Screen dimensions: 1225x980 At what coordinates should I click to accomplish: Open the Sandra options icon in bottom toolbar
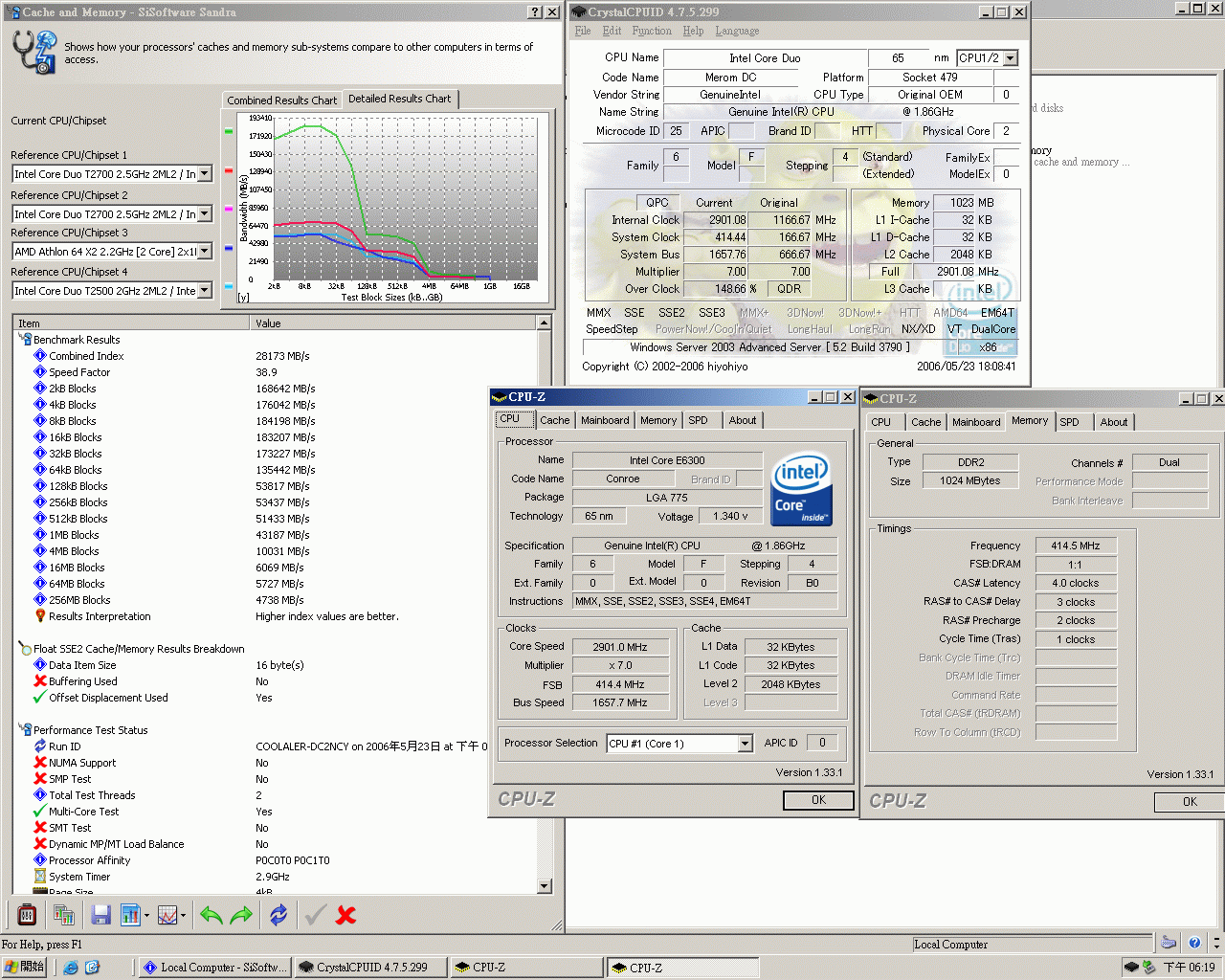tap(27, 915)
